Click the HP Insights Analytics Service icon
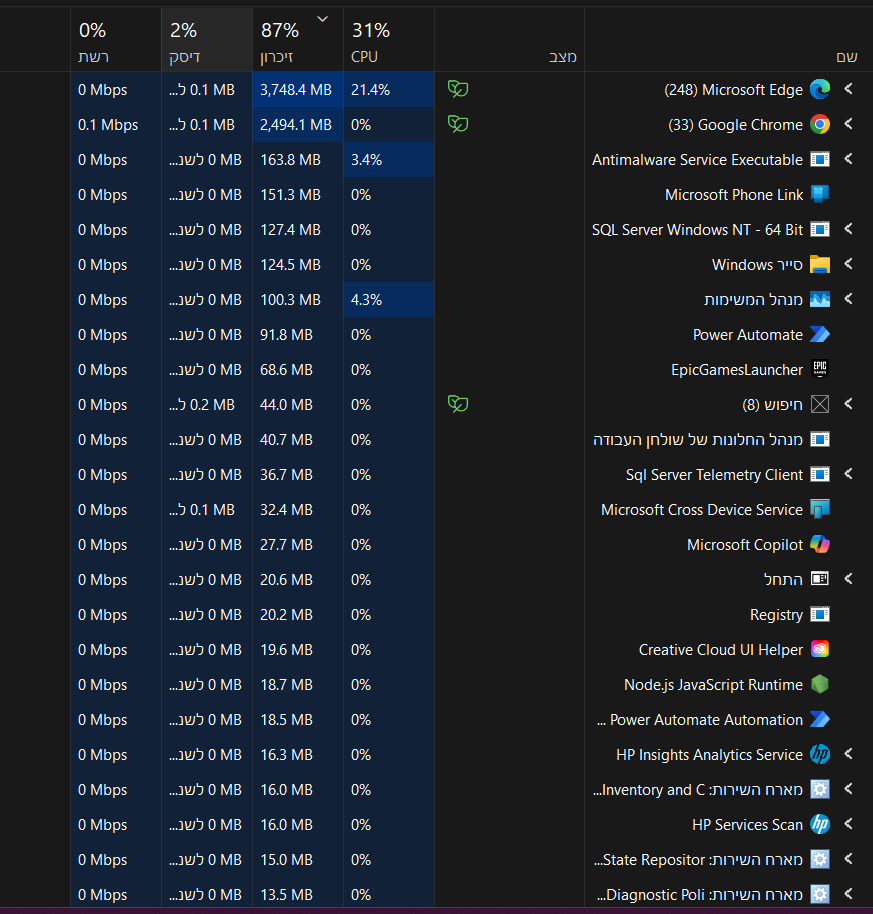The width and height of the screenshot is (873, 914). [x=820, y=755]
